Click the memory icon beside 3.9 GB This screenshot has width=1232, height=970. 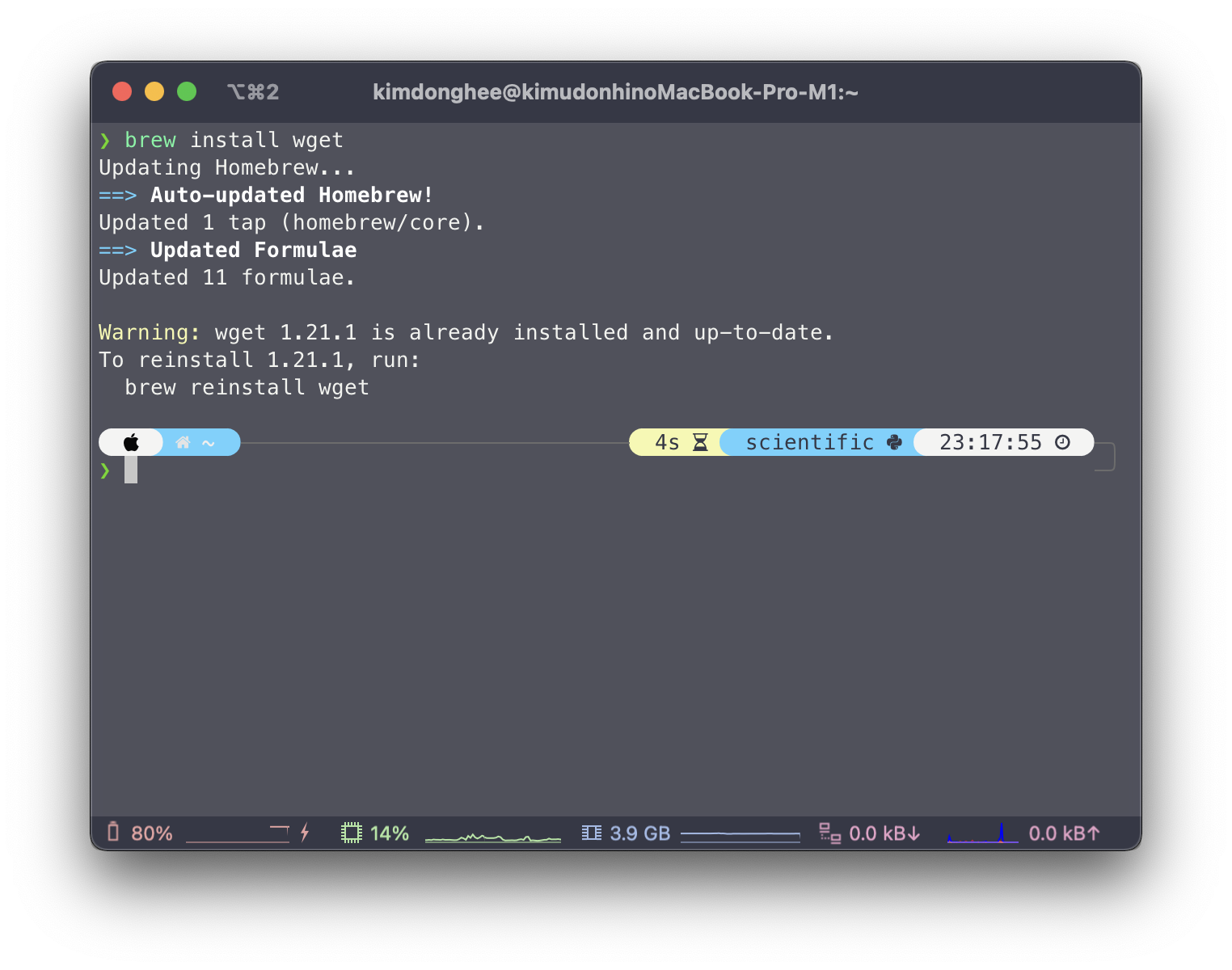click(x=592, y=833)
